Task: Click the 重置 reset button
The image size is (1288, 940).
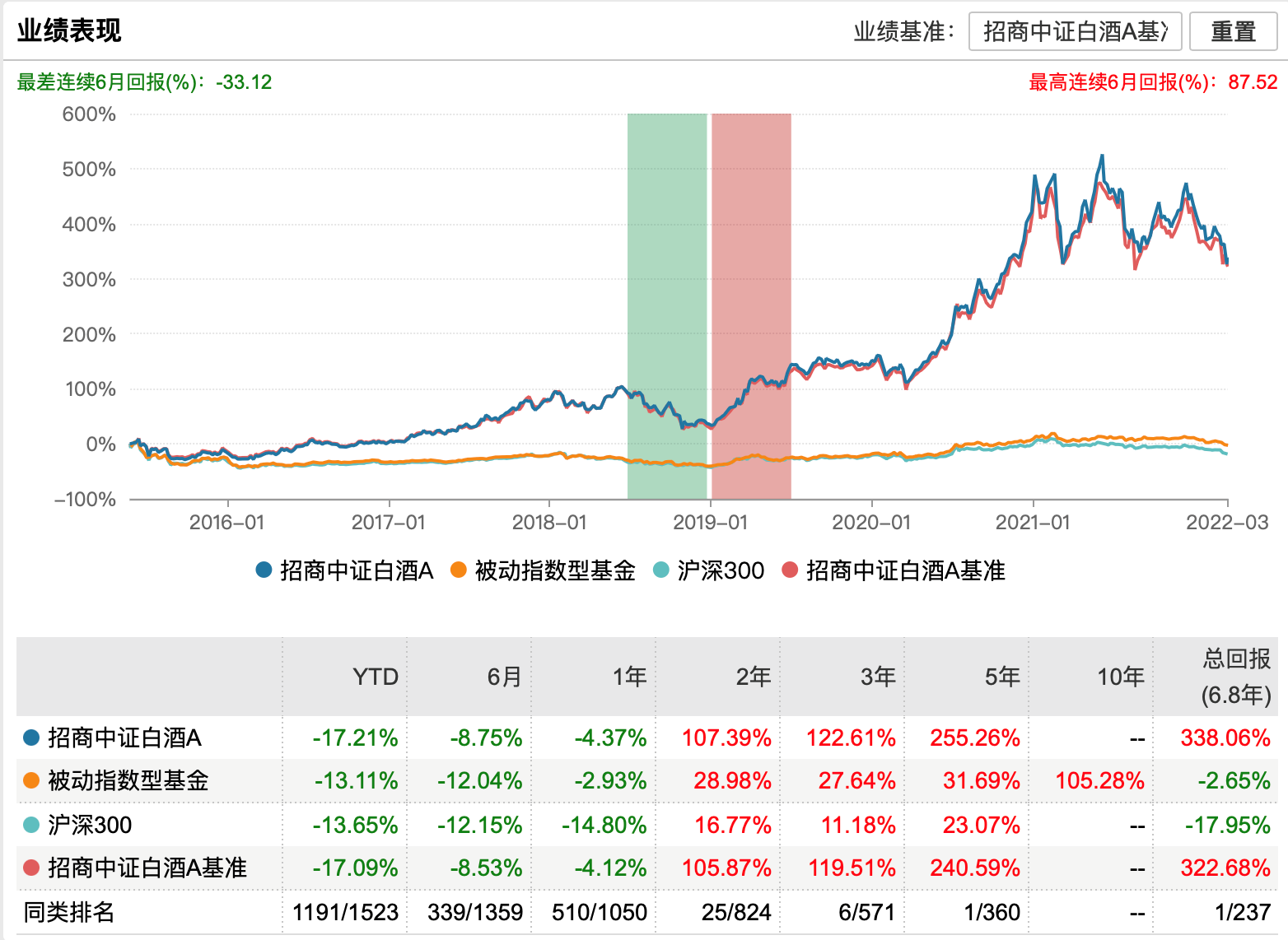Action: pos(1233,32)
